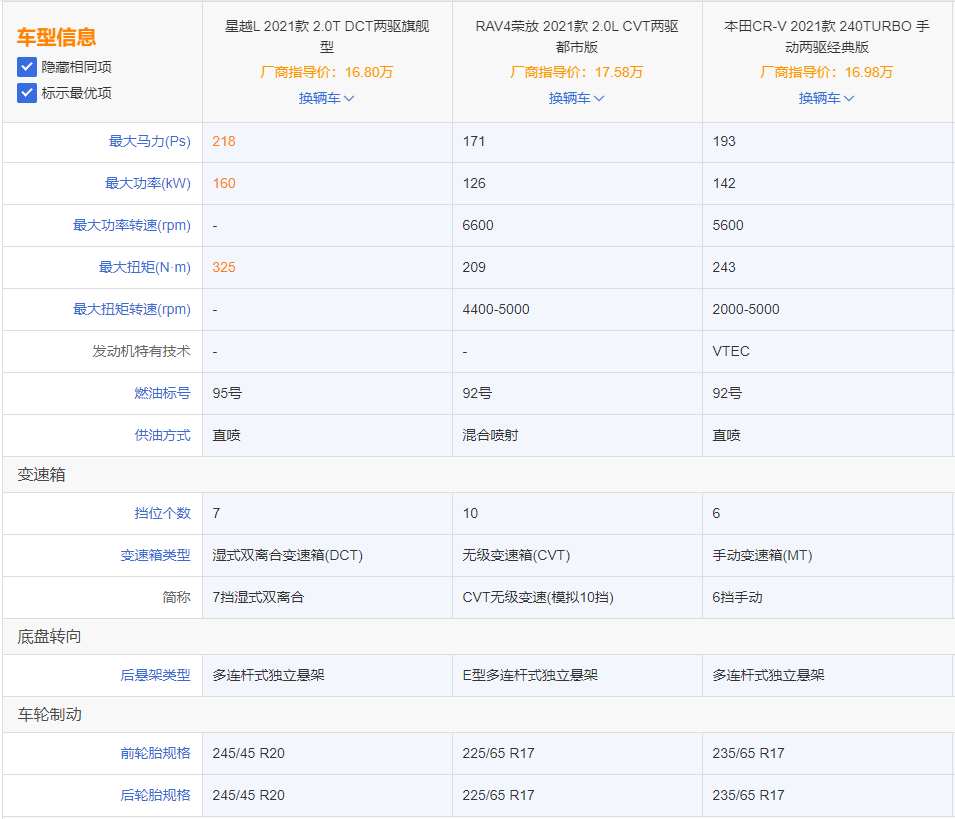Click the highlighted 160 kW value

[x=224, y=183]
